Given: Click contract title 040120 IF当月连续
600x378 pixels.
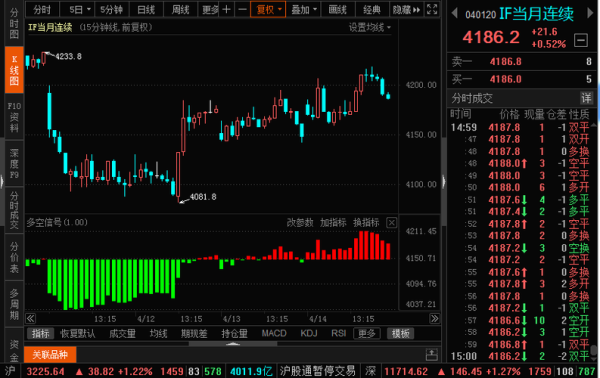Looking at the screenshot, I should (519, 14).
